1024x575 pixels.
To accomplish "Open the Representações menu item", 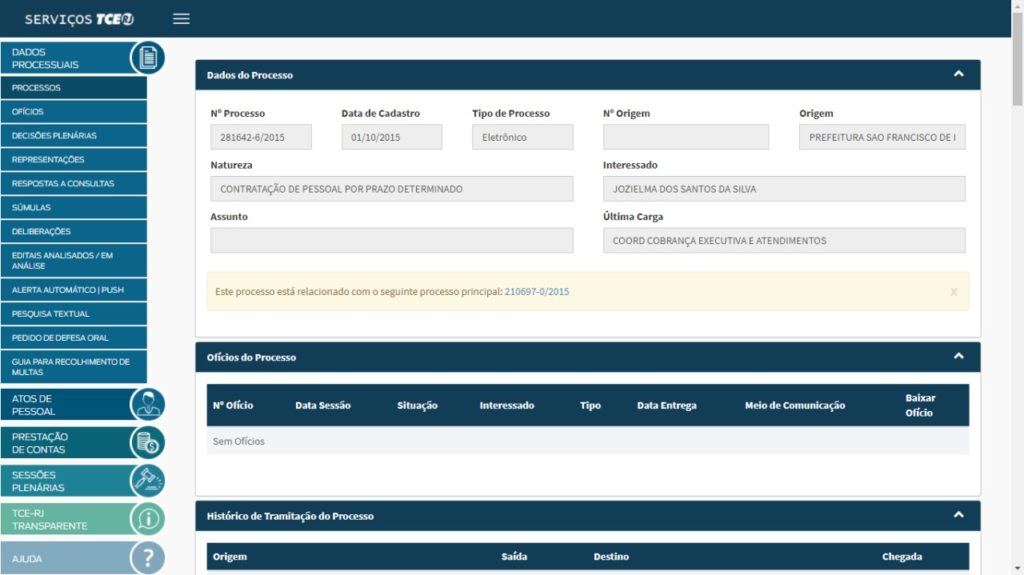I will pos(74,159).
